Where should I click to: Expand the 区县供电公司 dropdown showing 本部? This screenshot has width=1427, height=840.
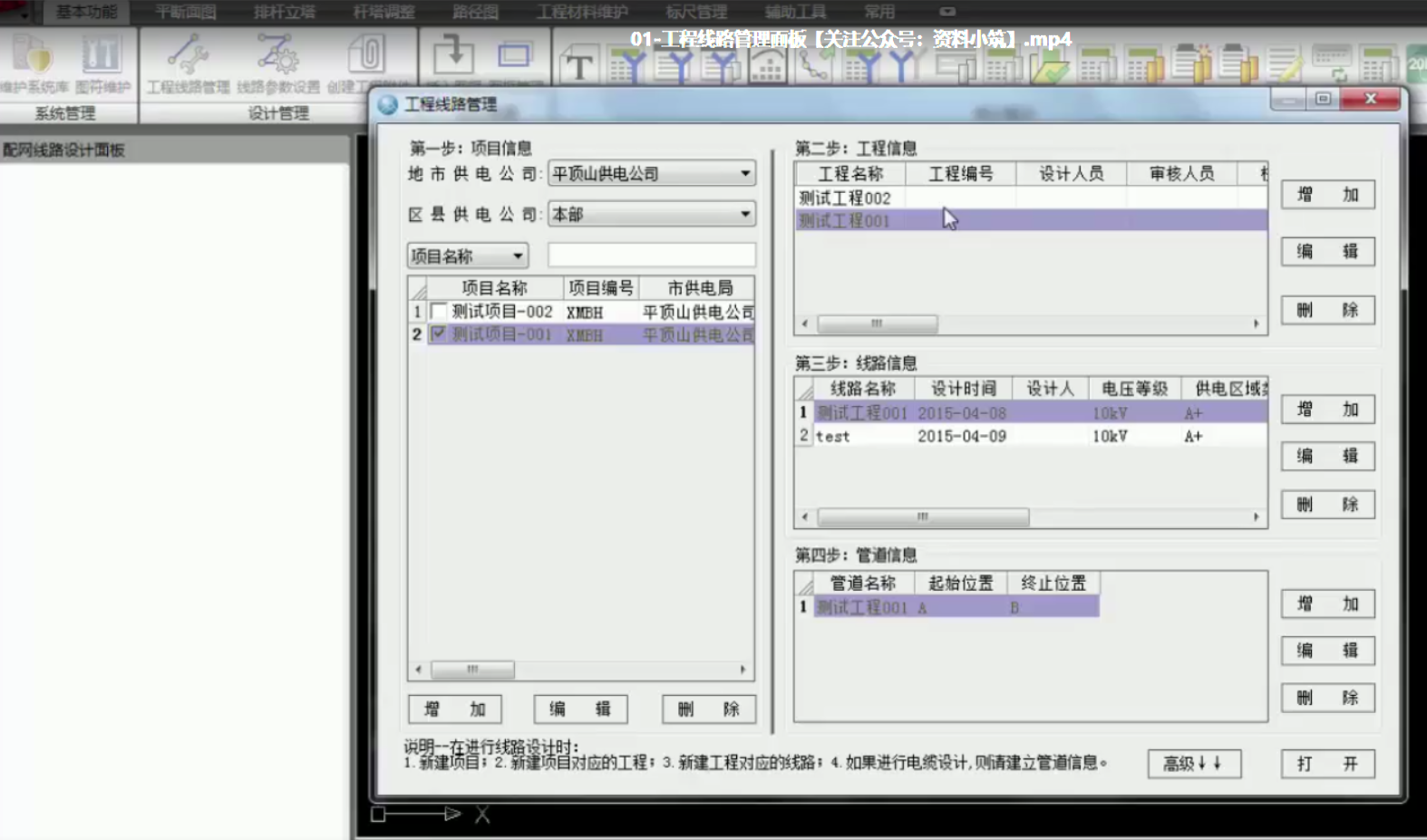click(744, 215)
